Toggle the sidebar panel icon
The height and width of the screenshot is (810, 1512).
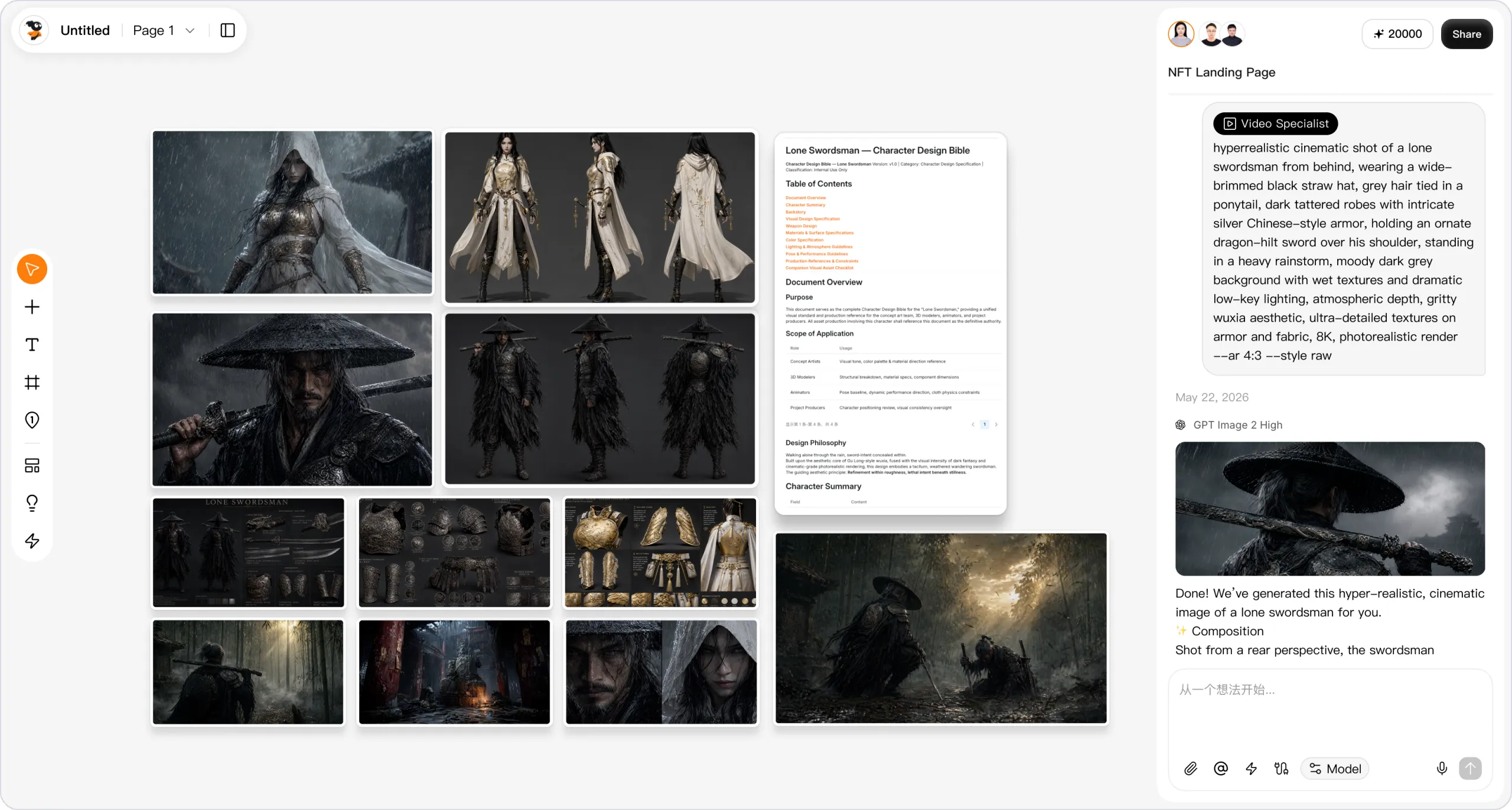pyautogui.click(x=227, y=30)
